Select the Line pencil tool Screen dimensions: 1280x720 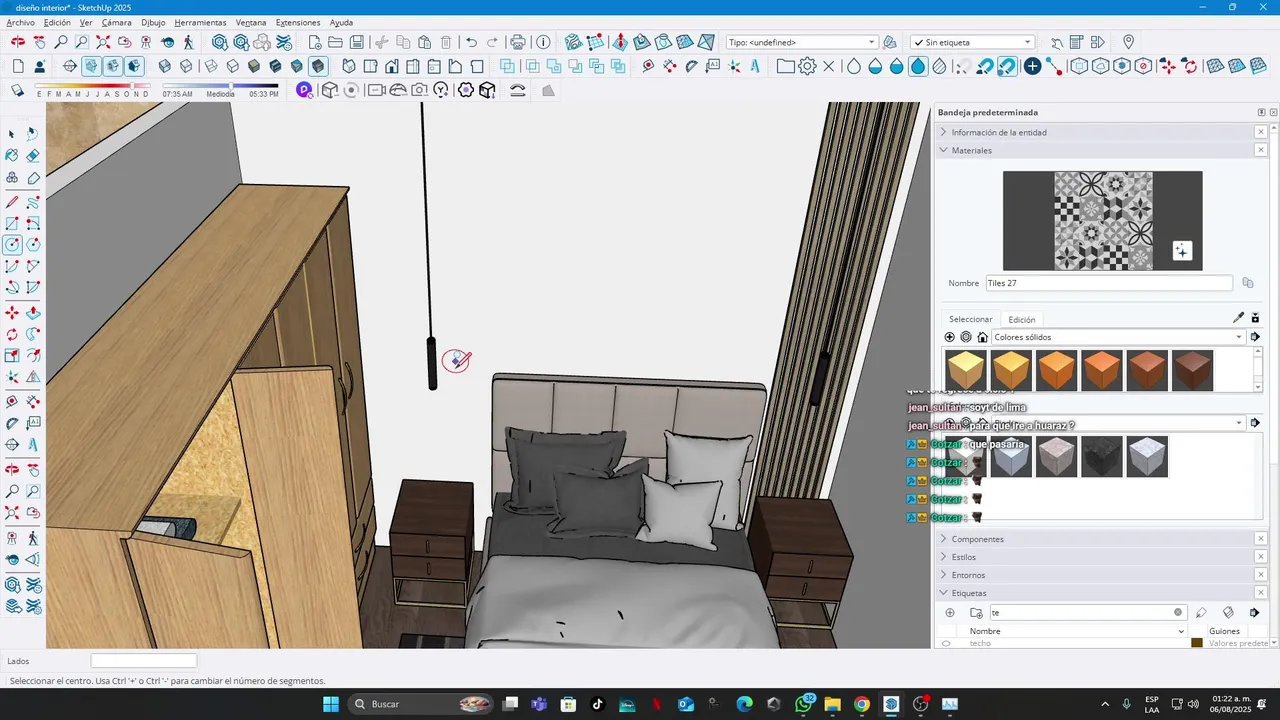tap(12, 202)
